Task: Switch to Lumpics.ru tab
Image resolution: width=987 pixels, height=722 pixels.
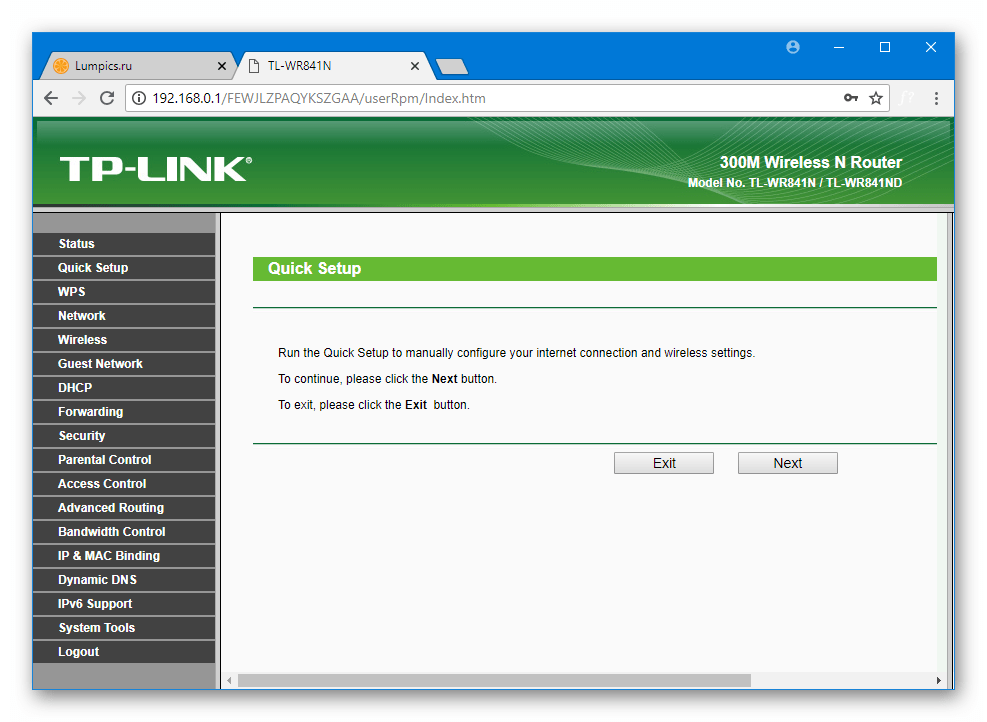Action: pyautogui.click(x=137, y=66)
